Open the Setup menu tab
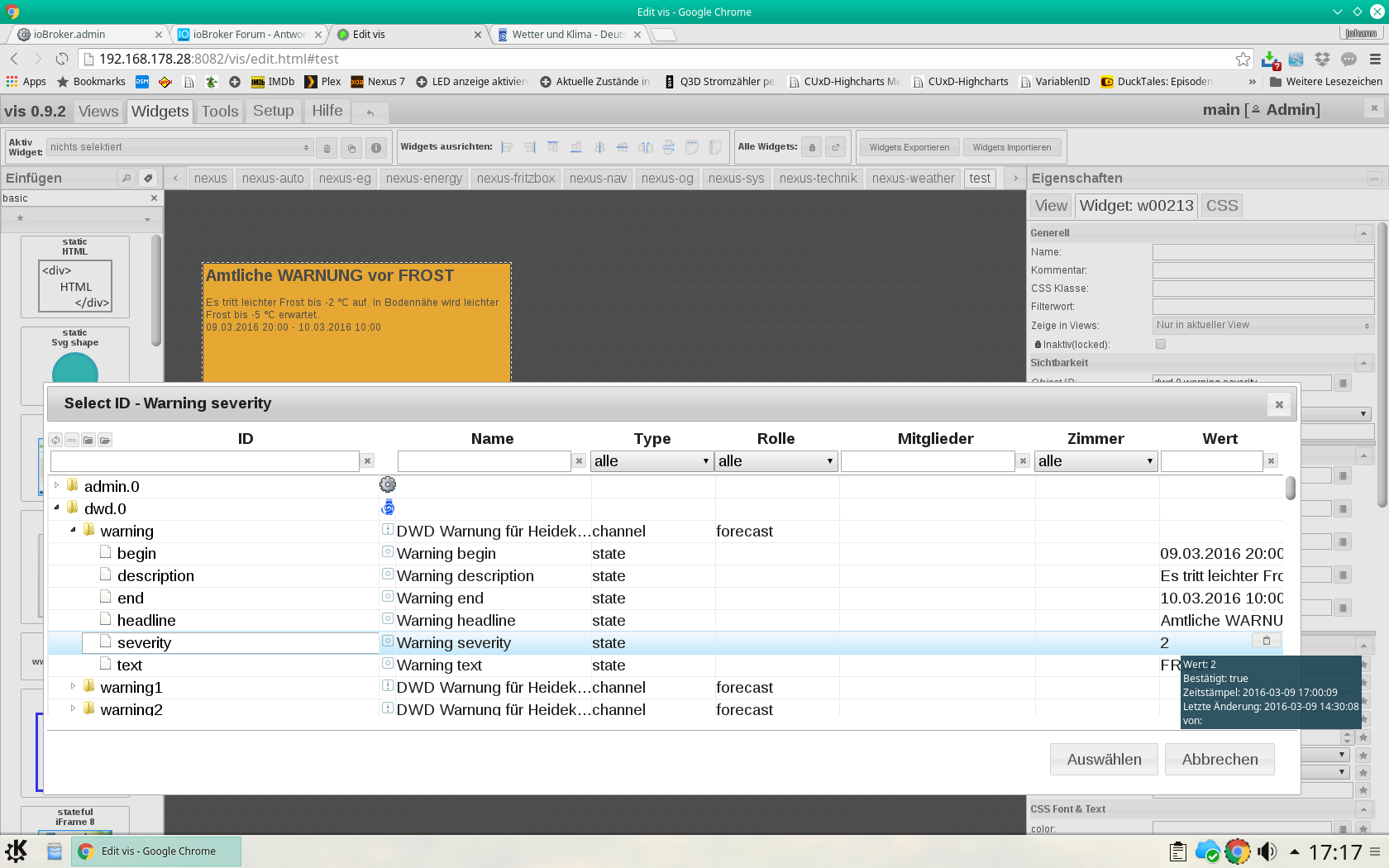 pyautogui.click(x=273, y=111)
